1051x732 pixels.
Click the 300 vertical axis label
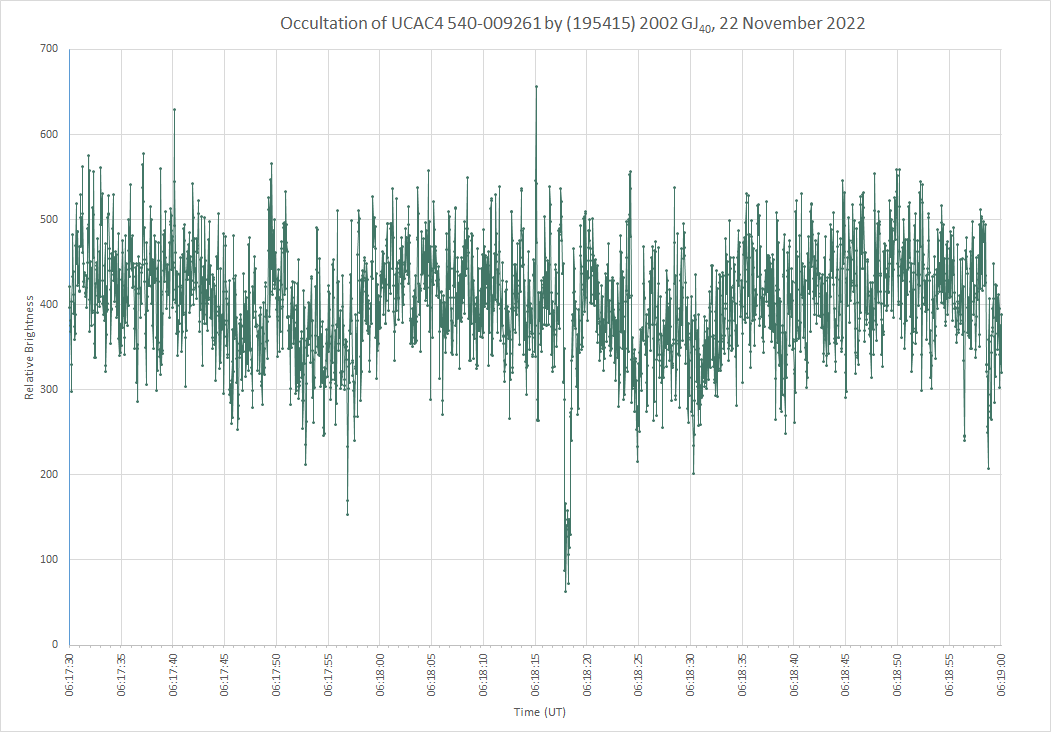(x=50, y=389)
